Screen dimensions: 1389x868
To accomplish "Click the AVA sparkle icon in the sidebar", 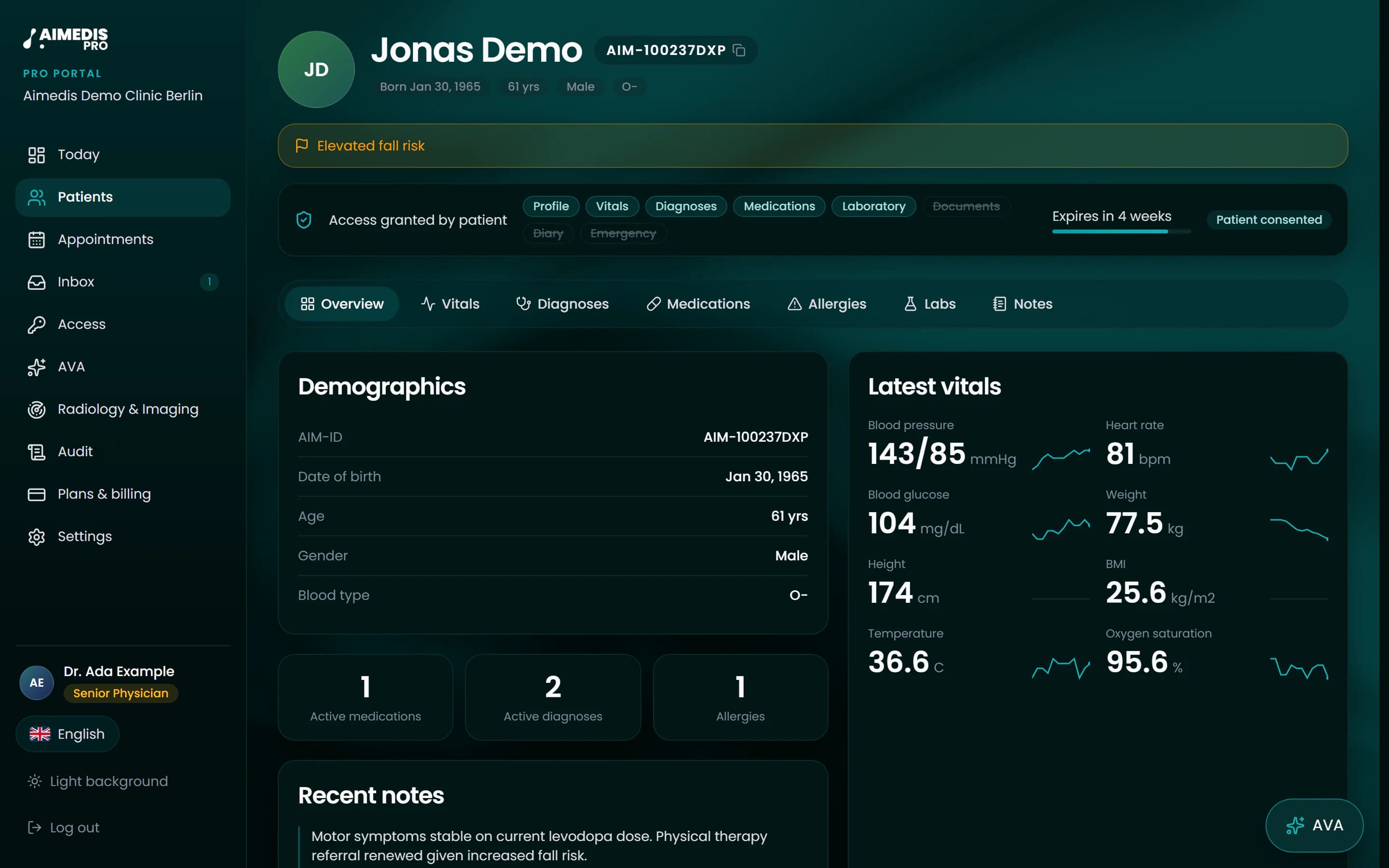I will [x=37, y=367].
